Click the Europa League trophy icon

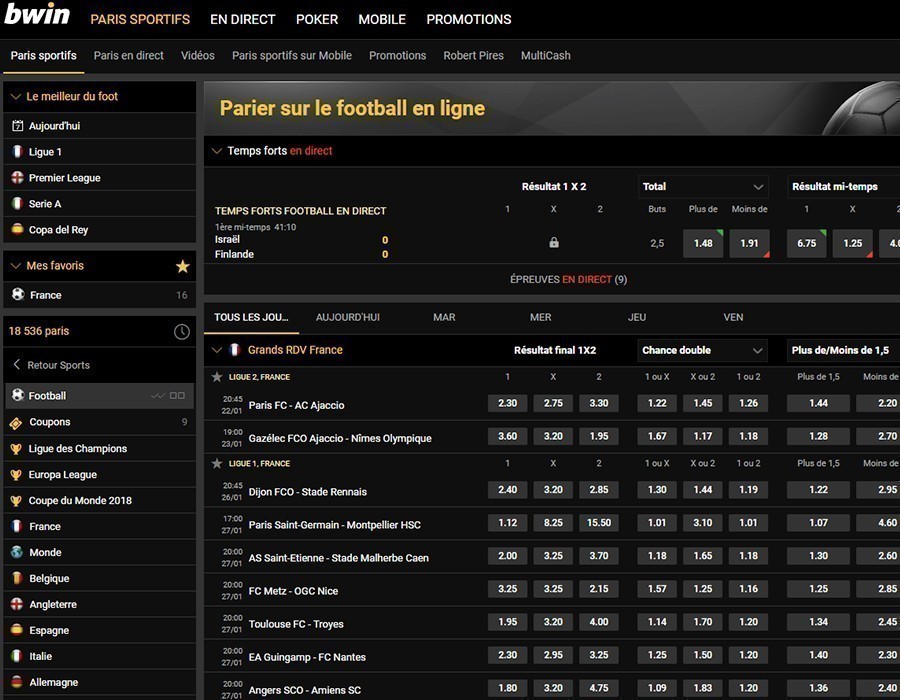(17, 475)
